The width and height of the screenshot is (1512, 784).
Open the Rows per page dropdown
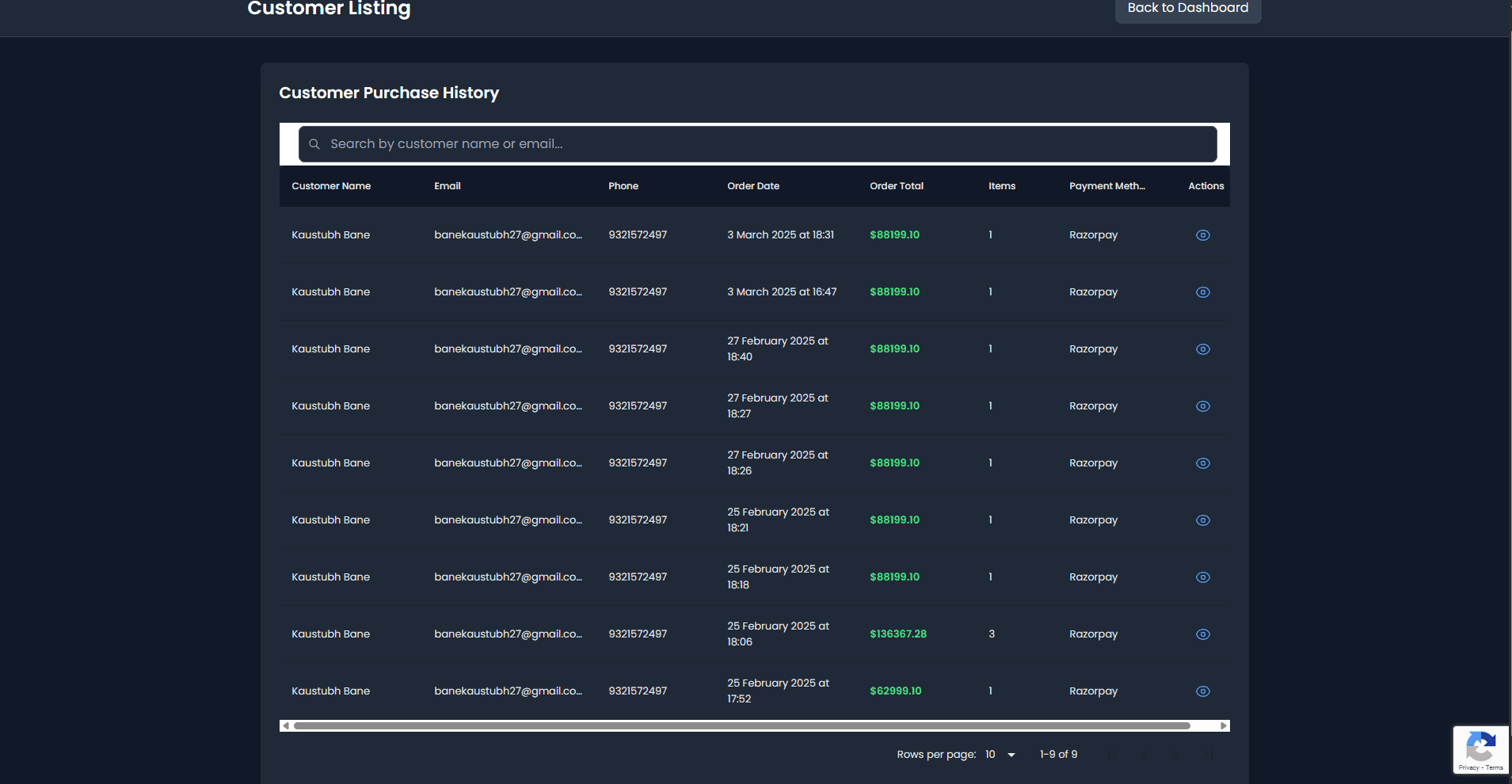pyautogui.click(x=1000, y=754)
